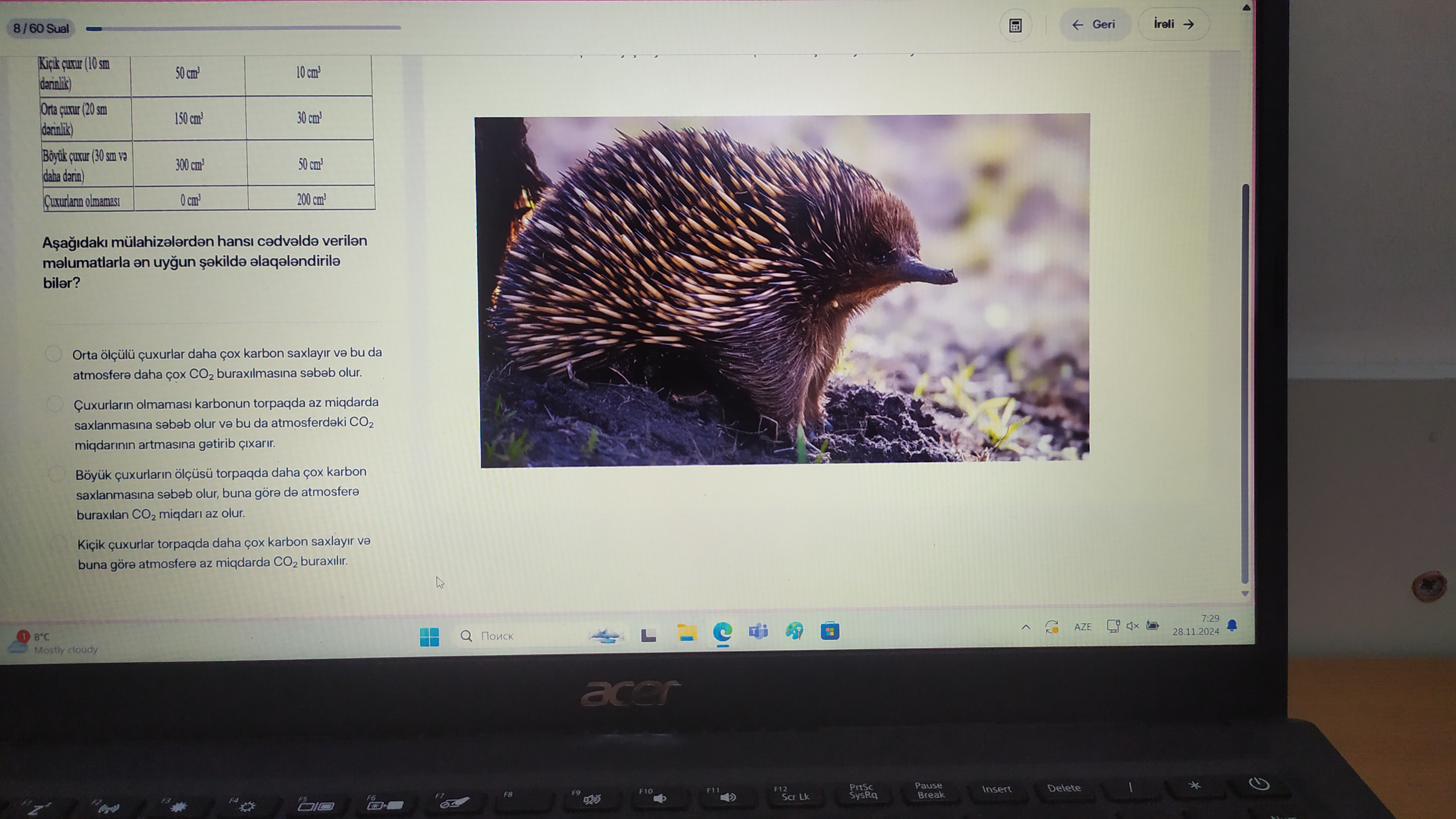1456x819 pixels.
Task: Click the 8 / 60 Sual counter badge
Action: click(41, 28)
